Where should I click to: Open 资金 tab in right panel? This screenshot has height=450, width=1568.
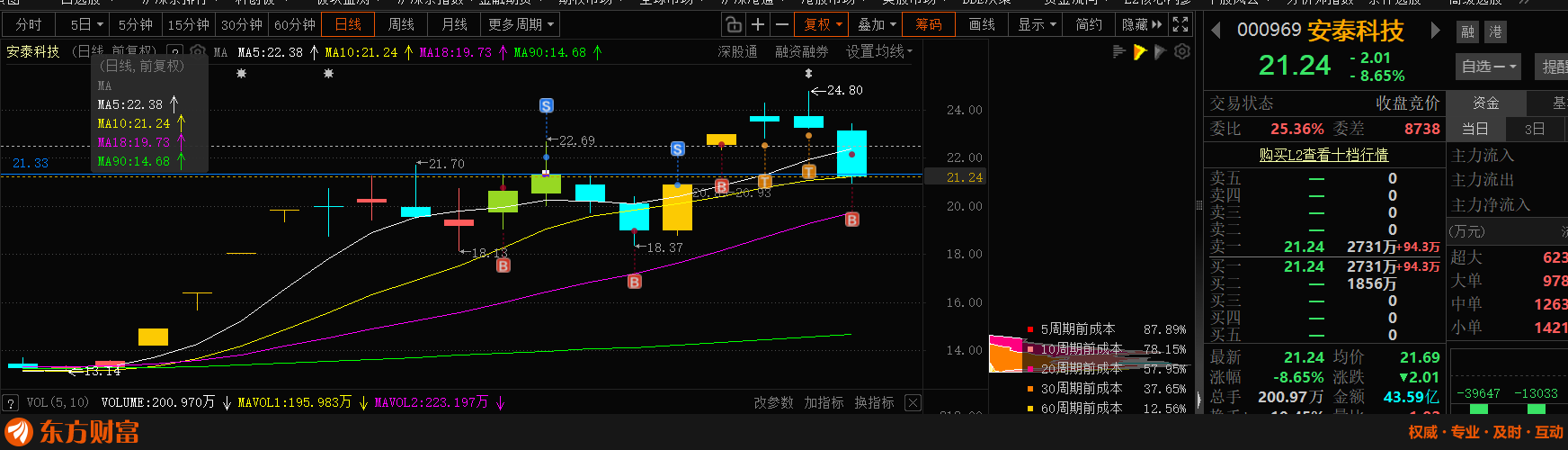(x=1485, y=103)
